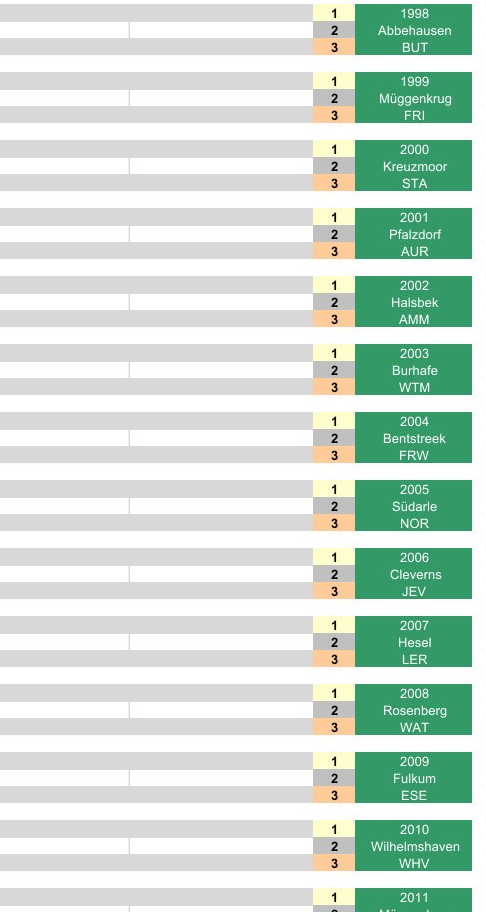486x912 pixels.
Task: Select first place cell for 2007
Action: point(334,625)
